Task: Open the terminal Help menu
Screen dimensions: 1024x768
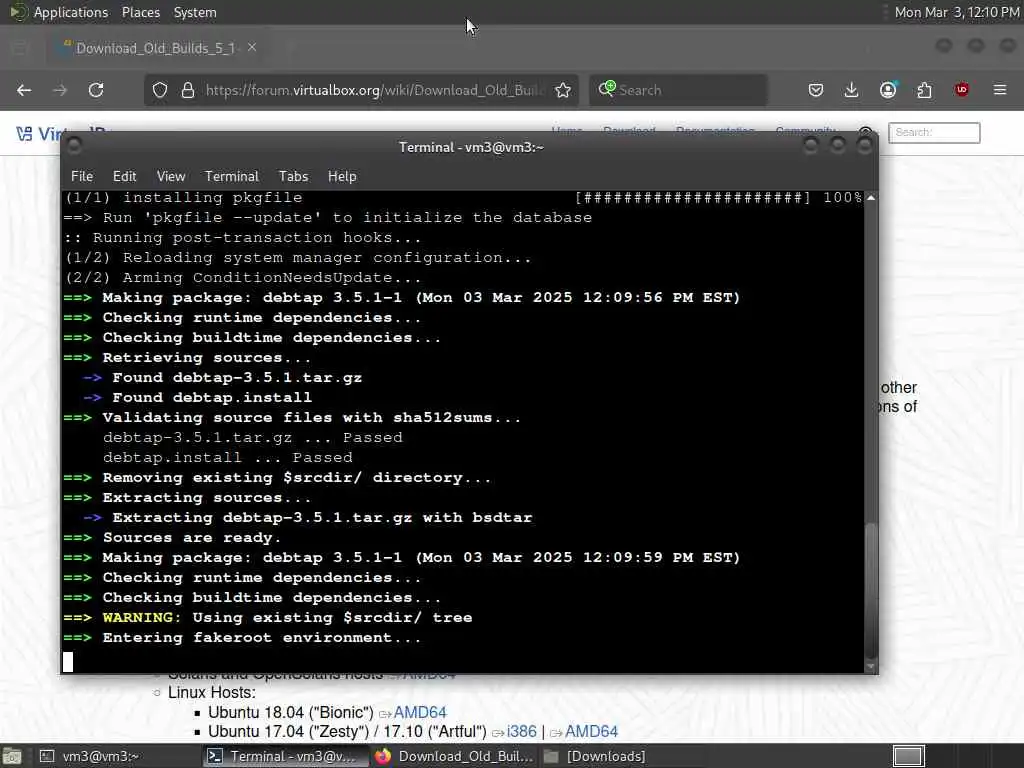Action: (342, 176)
